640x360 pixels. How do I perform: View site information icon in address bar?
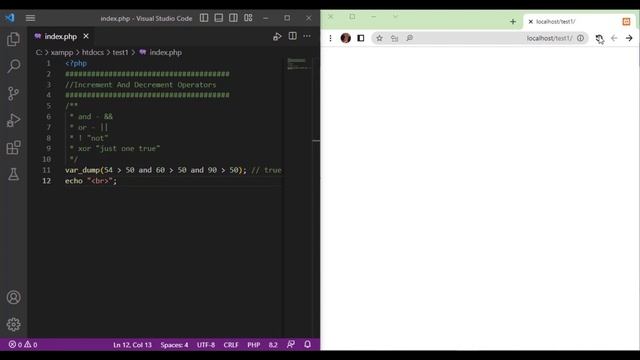click(x=580, y=38)
